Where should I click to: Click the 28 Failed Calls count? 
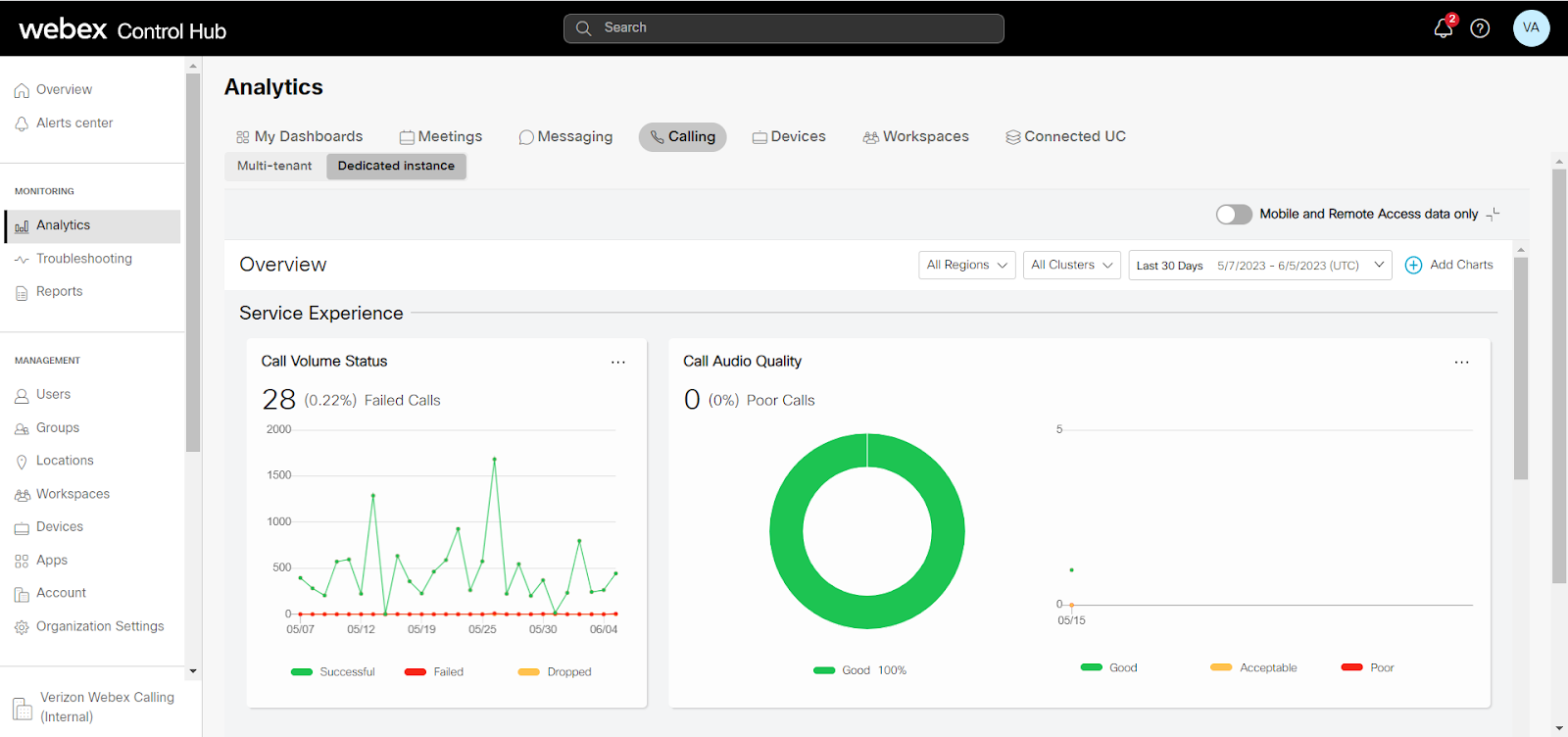point(278,400)
